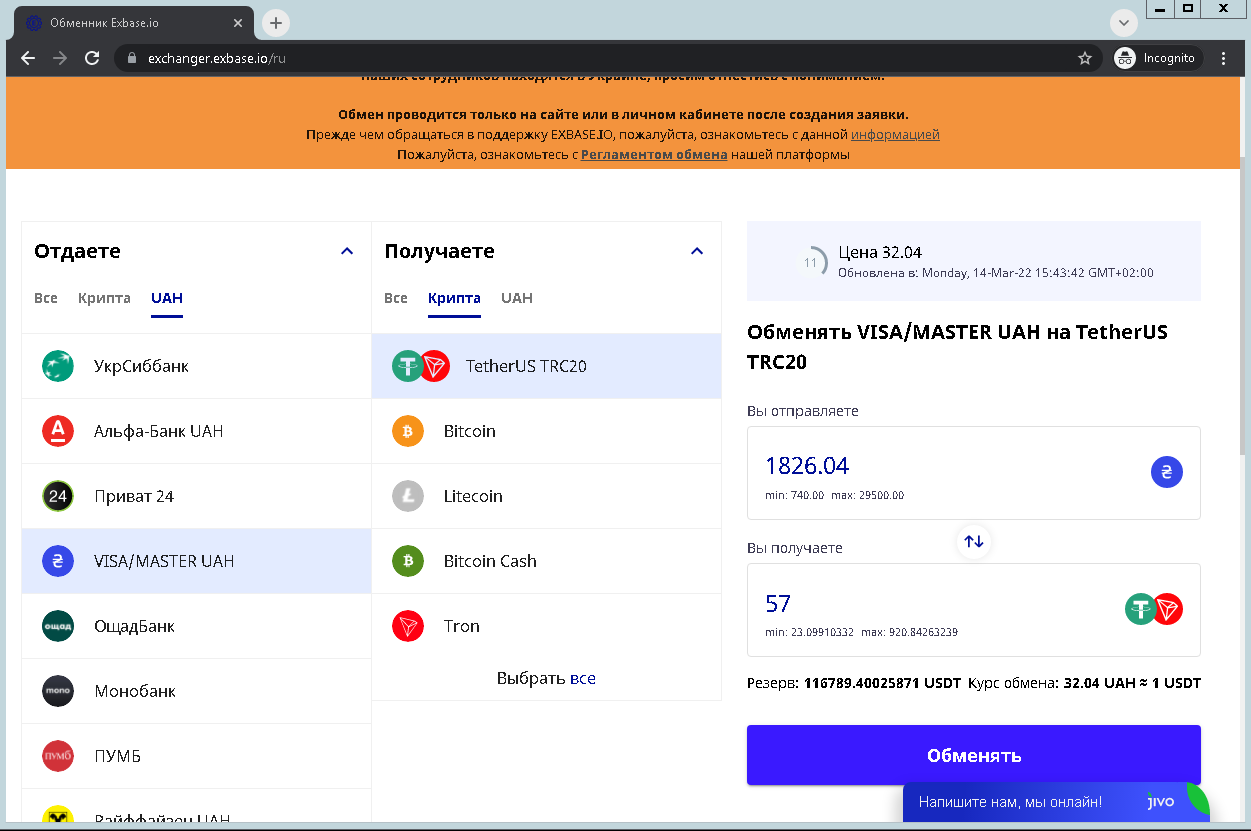Open the информацией link in the banner
Viewport: 1251px width, 831px height.
point(895,134)
